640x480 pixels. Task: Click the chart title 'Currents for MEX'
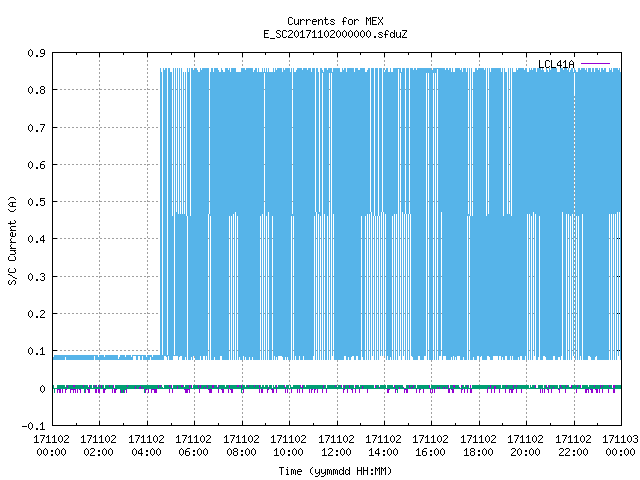point(335,21)
